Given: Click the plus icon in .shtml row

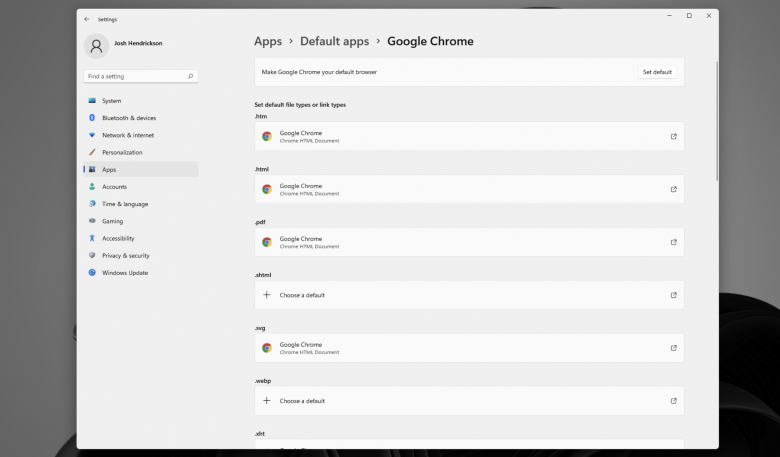Looking at the screenshot, I should [267, 295].
